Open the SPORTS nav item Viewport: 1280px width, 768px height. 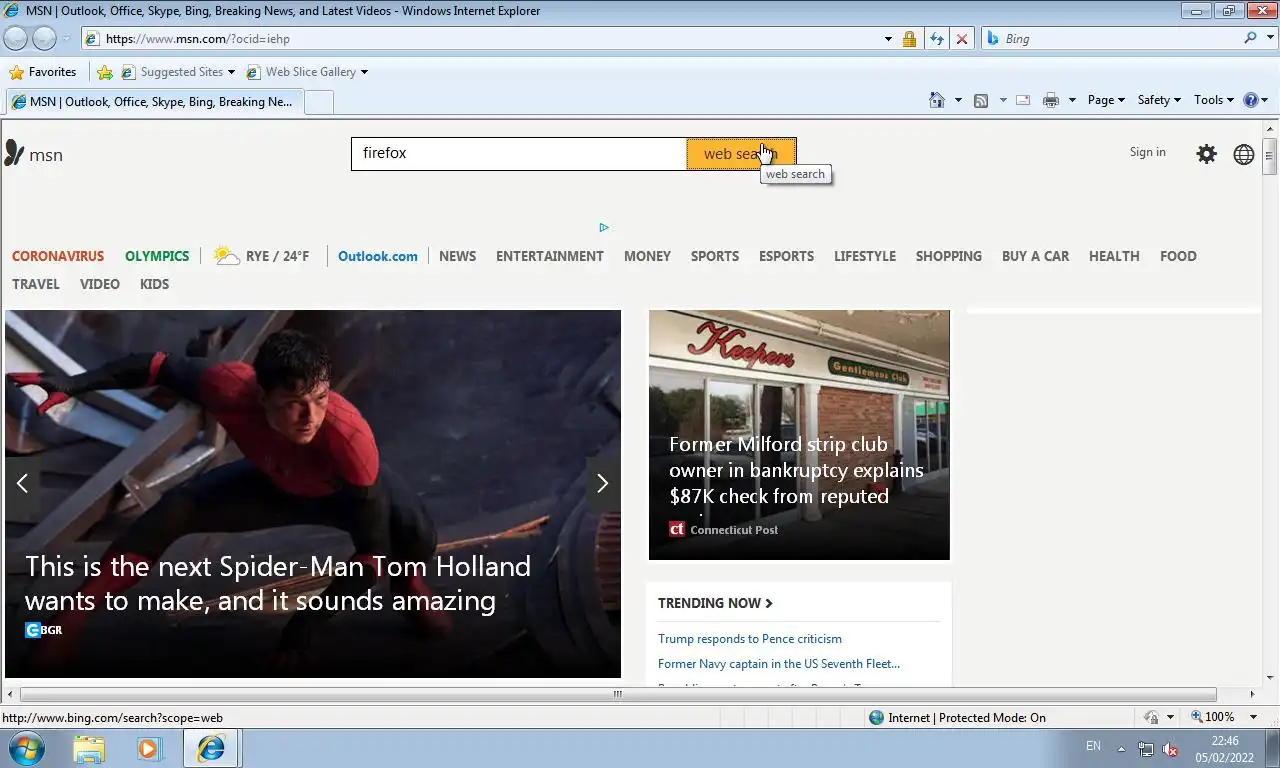coord(715,256)
